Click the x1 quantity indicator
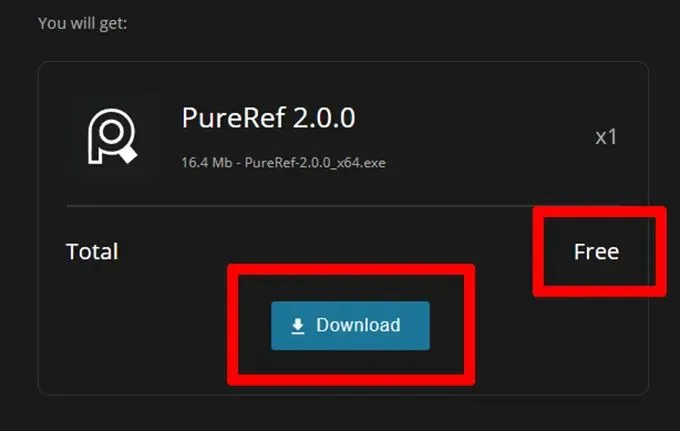Screen dimensions: 680x431 tap(606, 137)
